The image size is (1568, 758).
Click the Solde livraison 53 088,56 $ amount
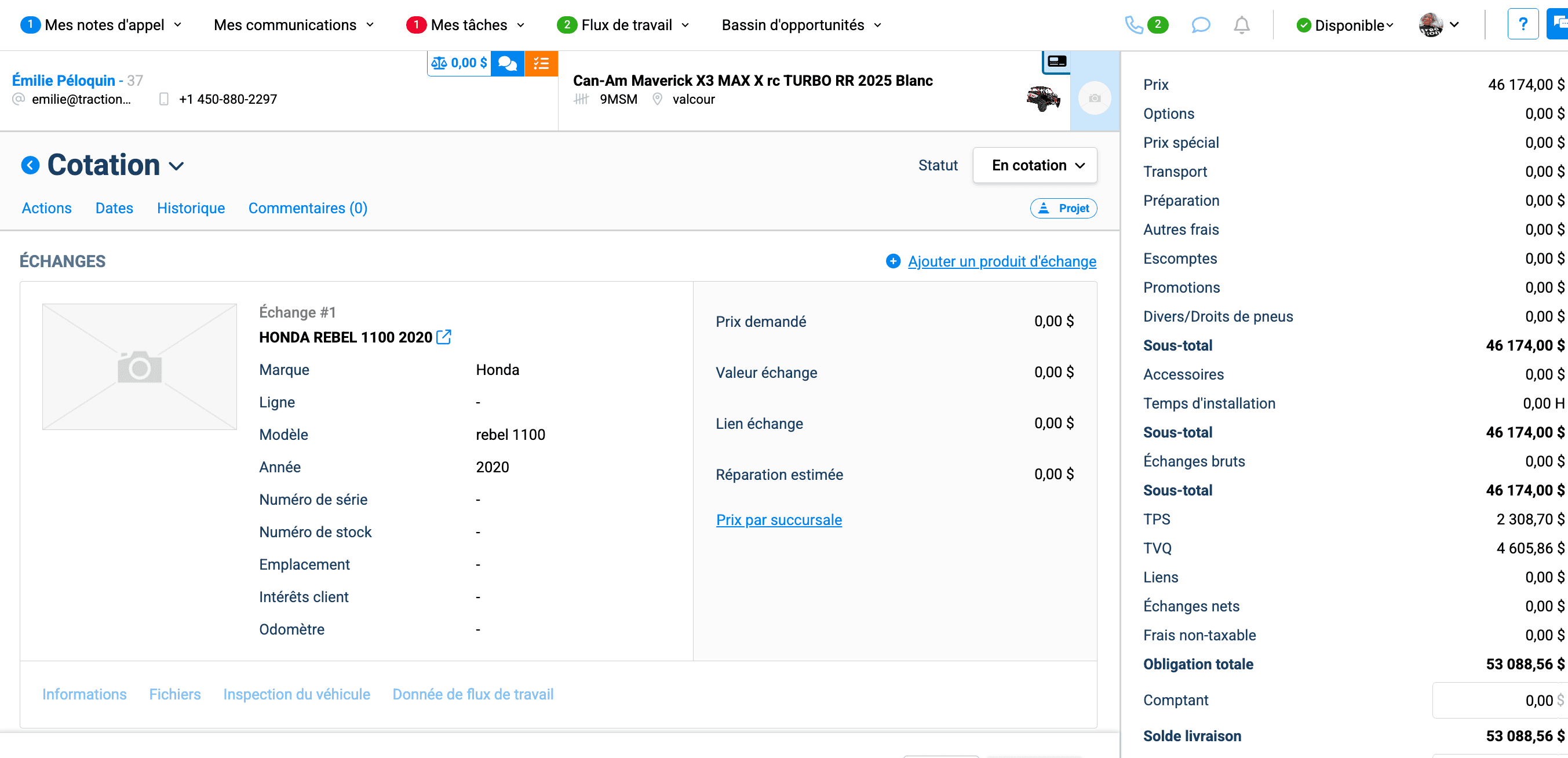pos(1525,736)
